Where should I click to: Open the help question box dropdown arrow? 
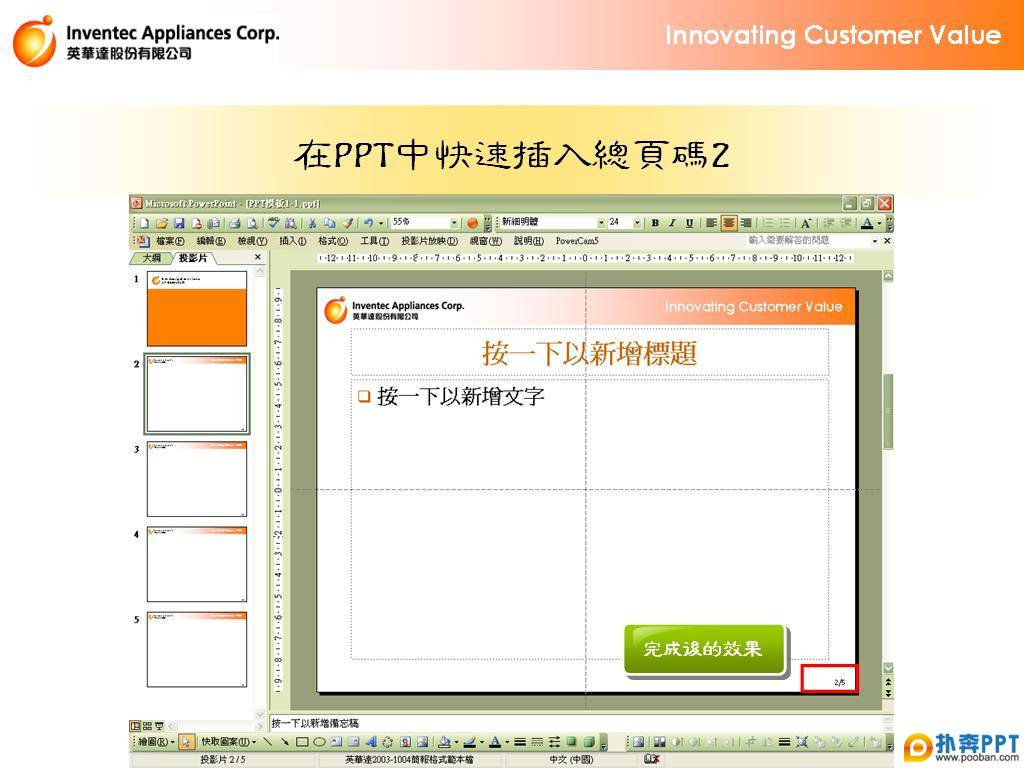[x=875, y=241]
